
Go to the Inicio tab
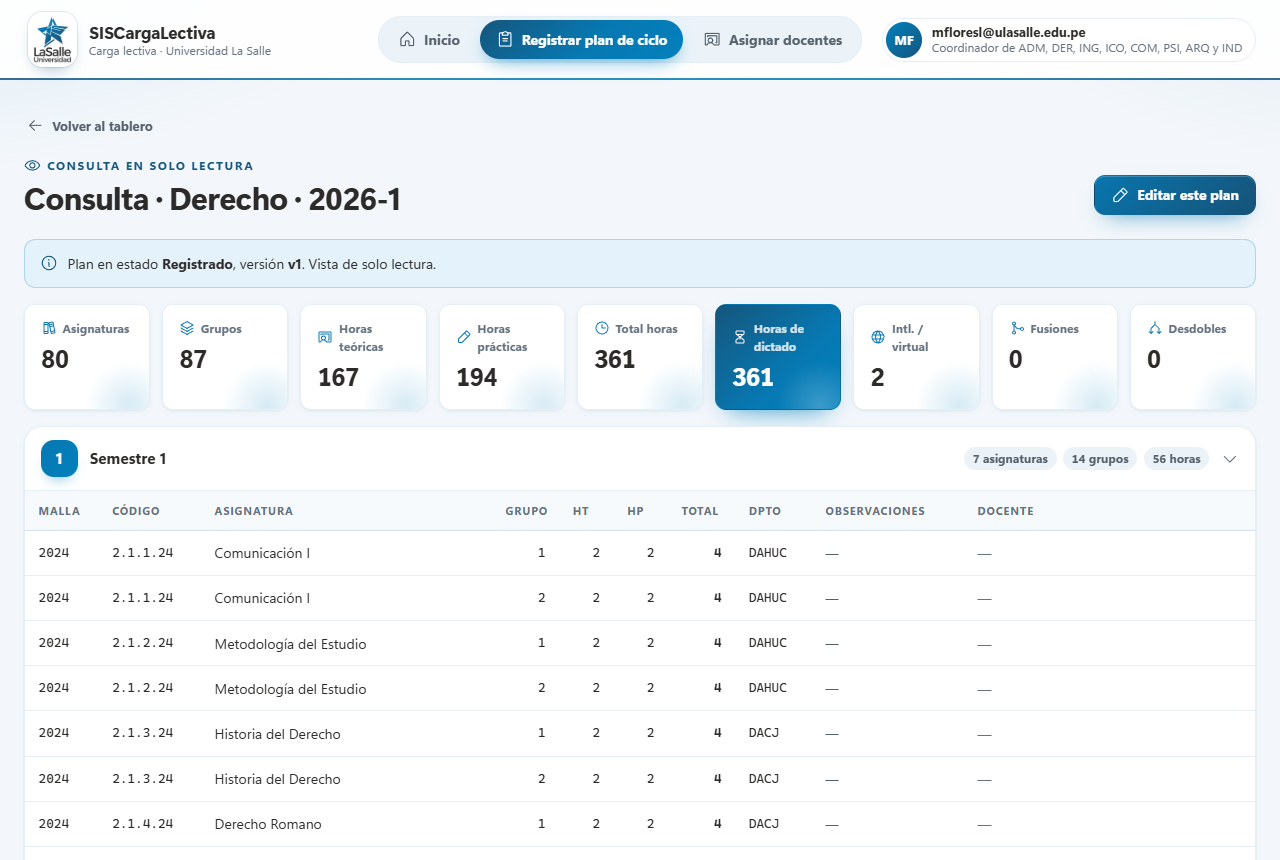click(x=429, y=40)
